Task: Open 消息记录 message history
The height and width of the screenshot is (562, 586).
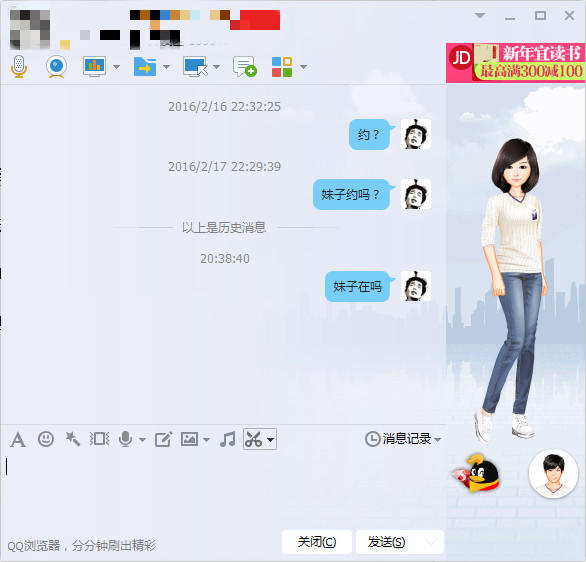Action: coord(403,439)
